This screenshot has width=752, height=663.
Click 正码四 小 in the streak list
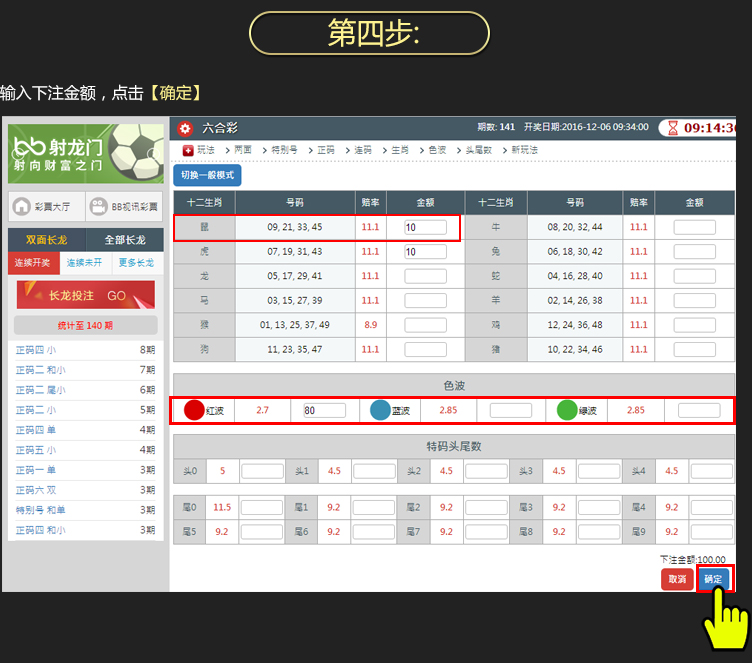pyautogui.click(x=36, y=350)
